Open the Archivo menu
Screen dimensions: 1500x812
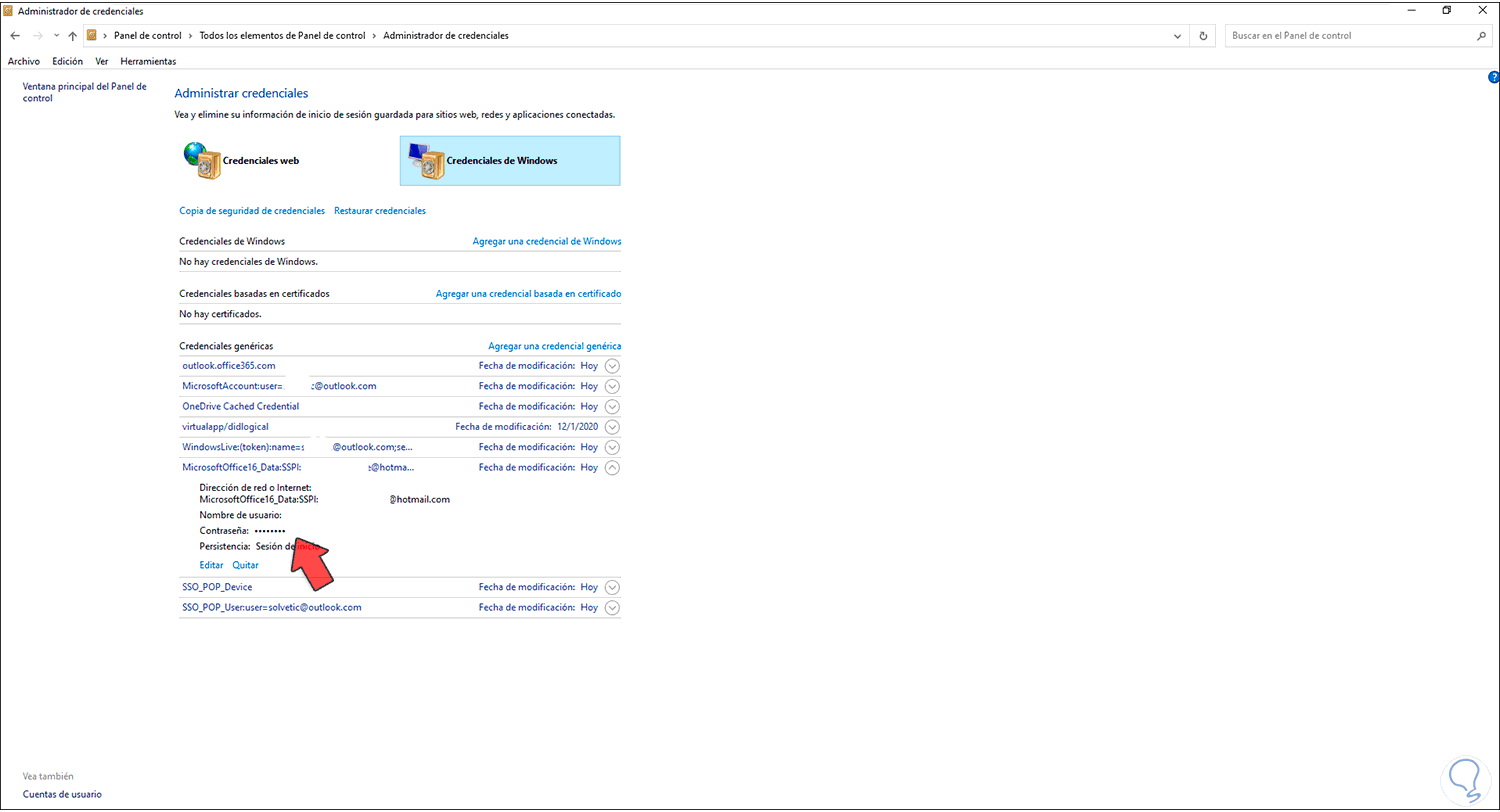click(24, 61)
